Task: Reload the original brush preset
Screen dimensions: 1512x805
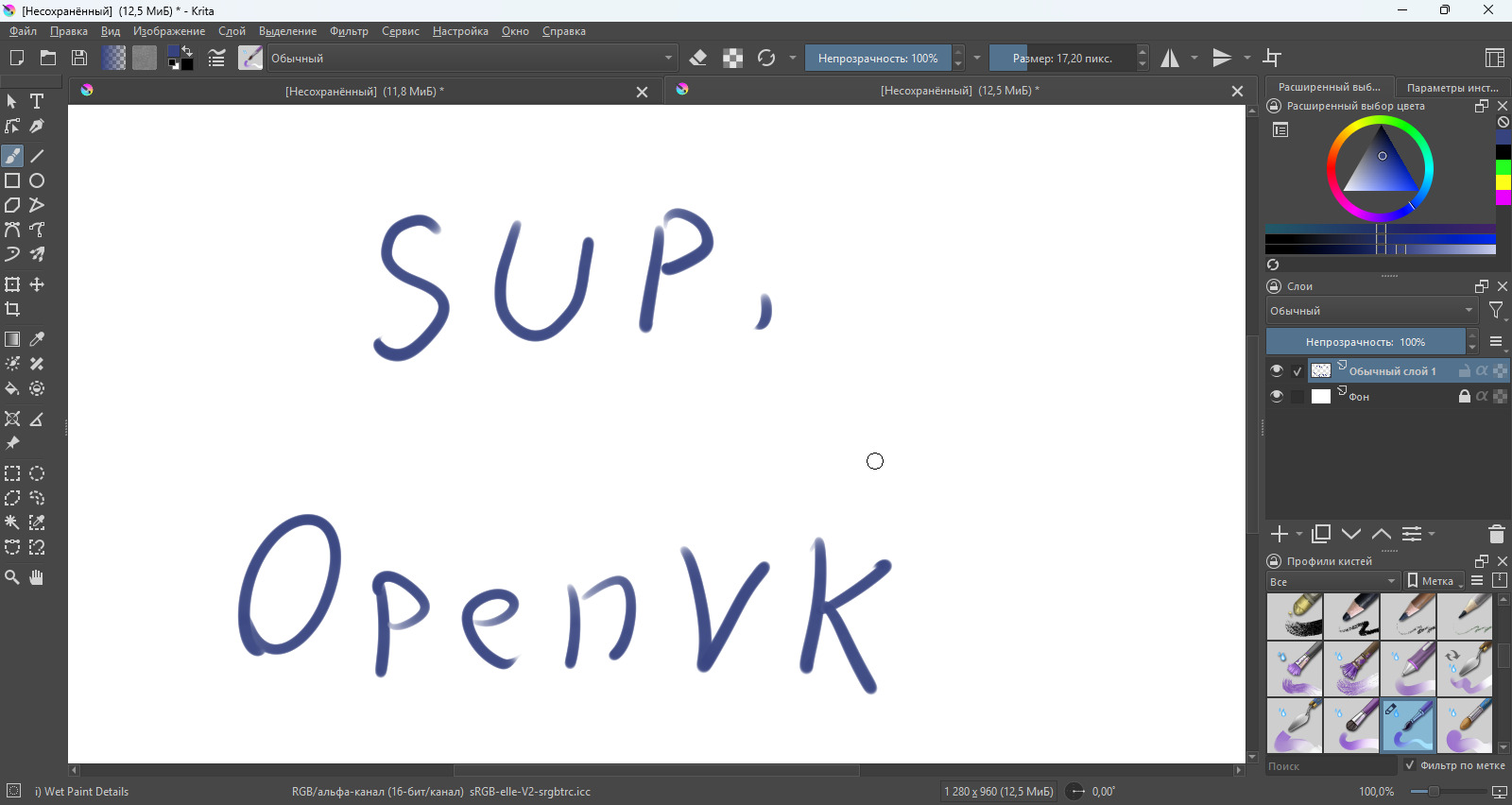Action: pos(766,58)
